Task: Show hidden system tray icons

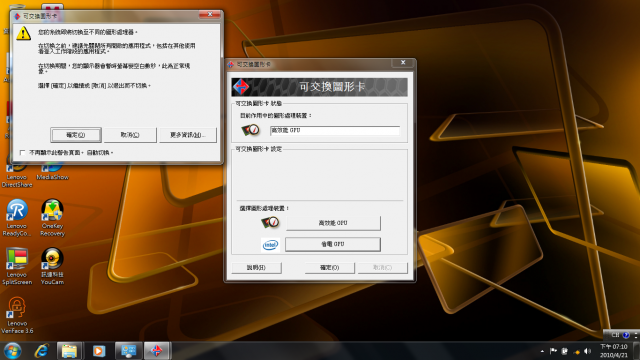Action: [x=542, y=351]
